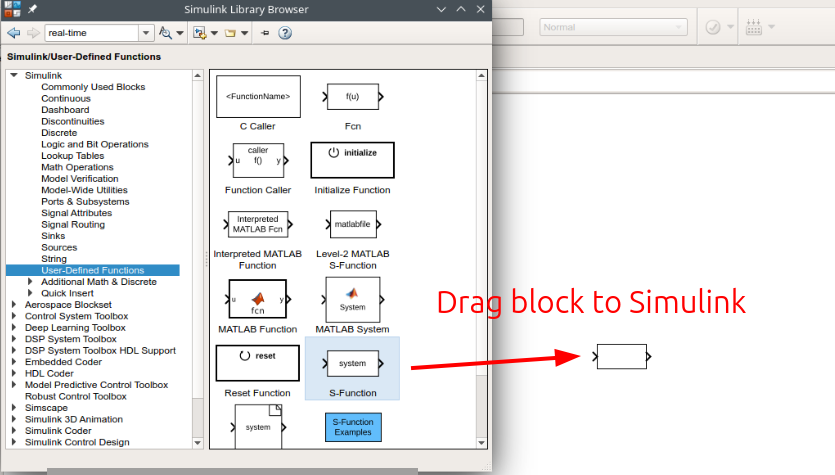Select the Discrete library
Screen dimensions: 835x475
[x=59, y=133]
